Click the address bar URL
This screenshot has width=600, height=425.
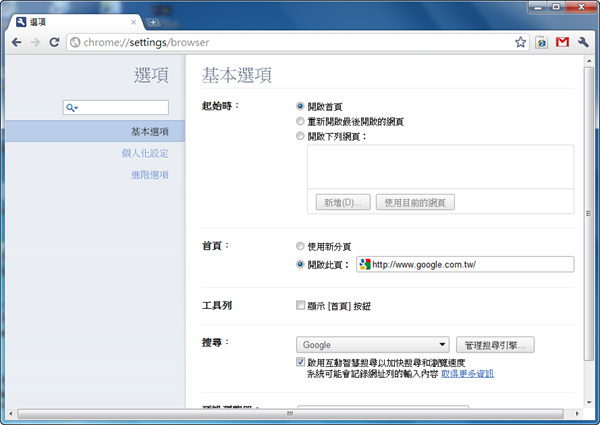point(146,42)
